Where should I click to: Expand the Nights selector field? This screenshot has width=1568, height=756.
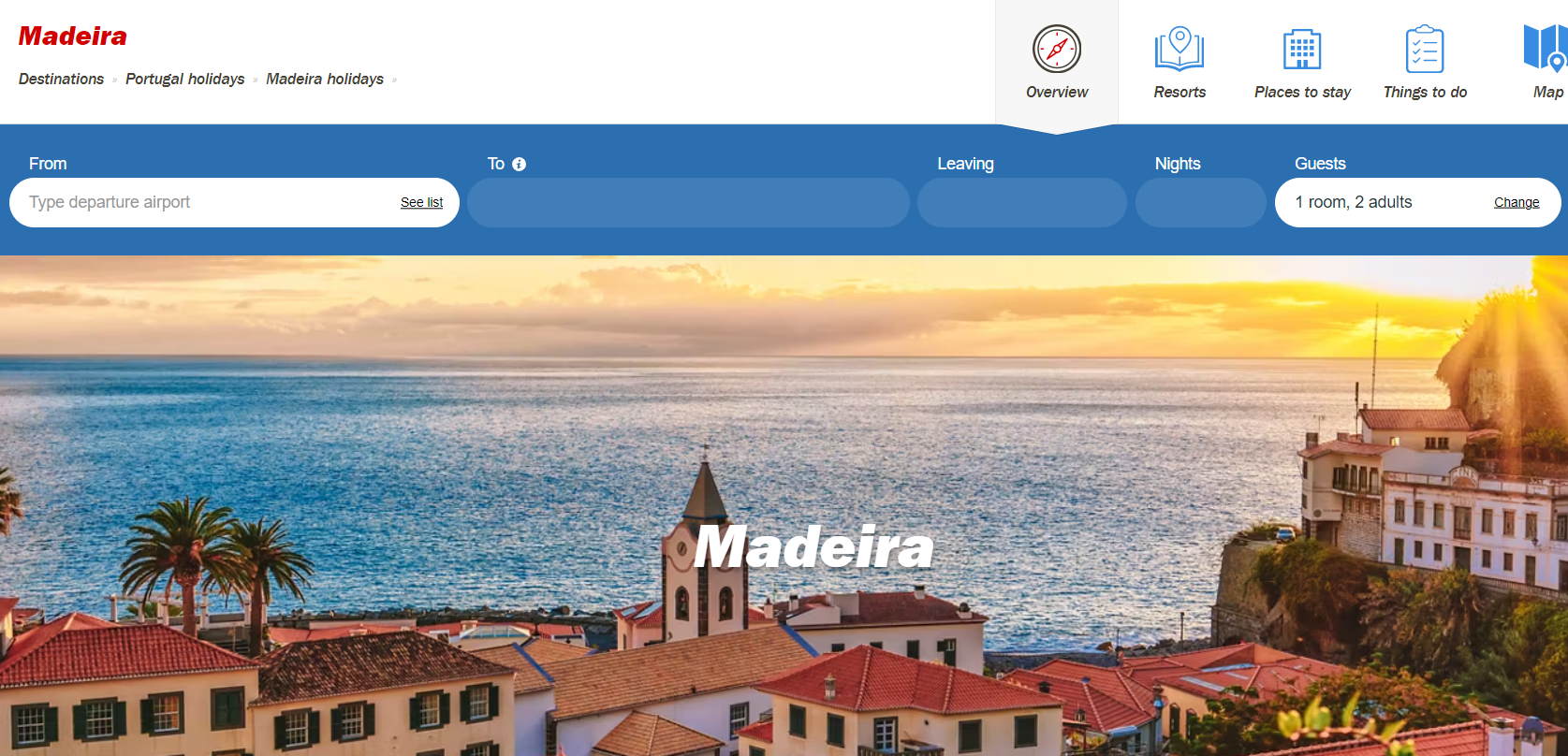pos(1201,202)
